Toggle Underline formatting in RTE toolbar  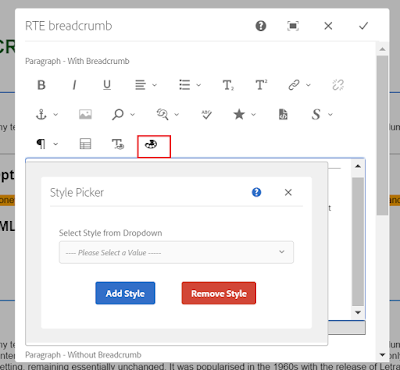pos(107,85)
